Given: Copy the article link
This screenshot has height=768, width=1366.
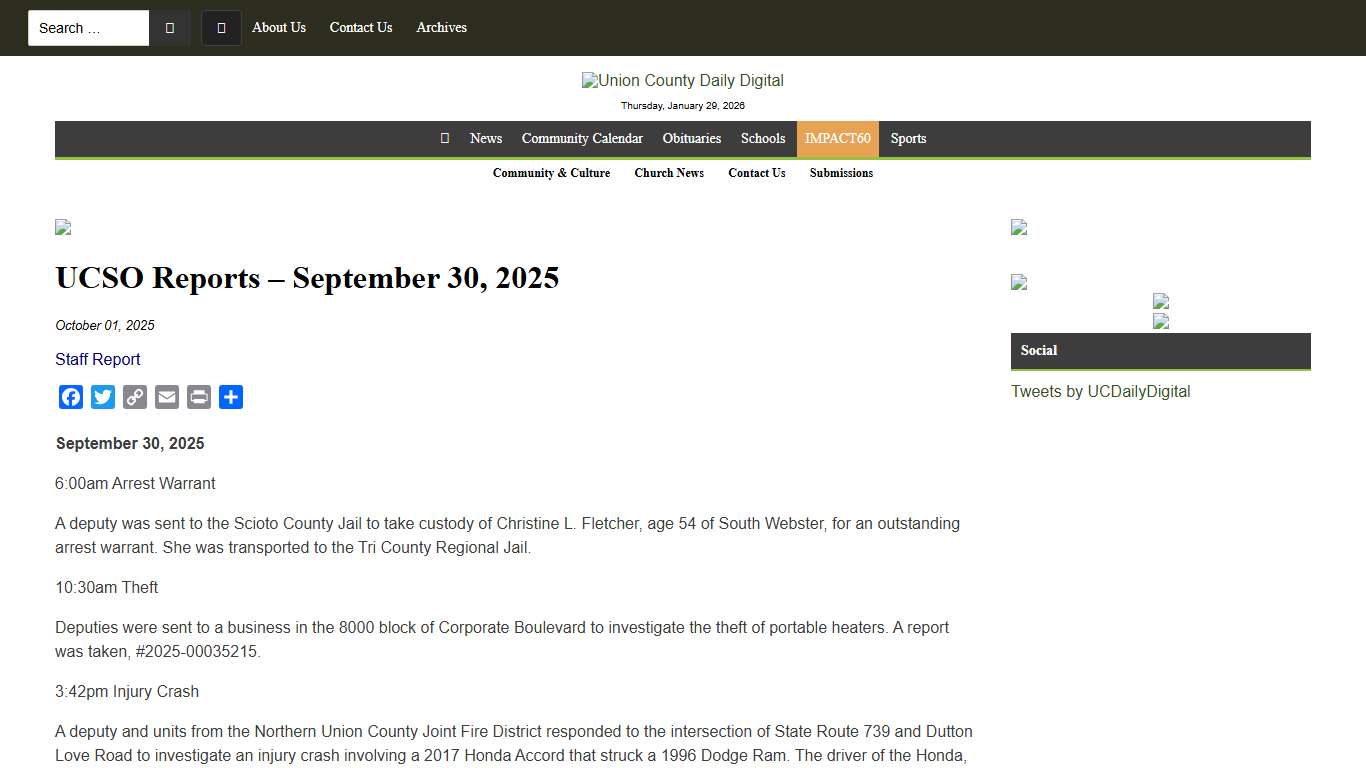Looking at the screenshot, I should (x=134, y=397).
